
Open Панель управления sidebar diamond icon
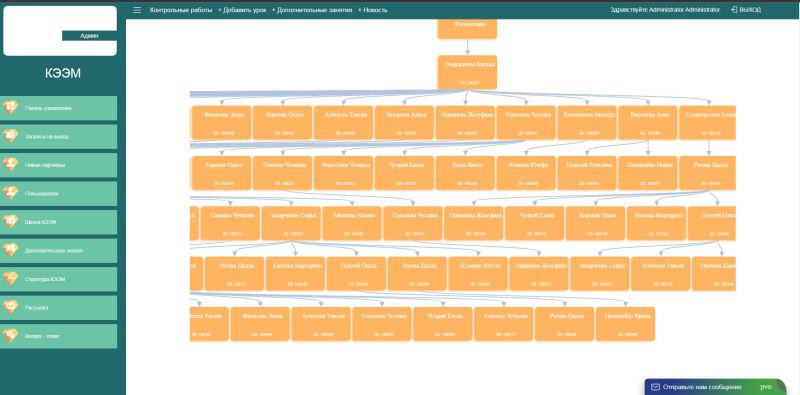[x=10, y=108]
